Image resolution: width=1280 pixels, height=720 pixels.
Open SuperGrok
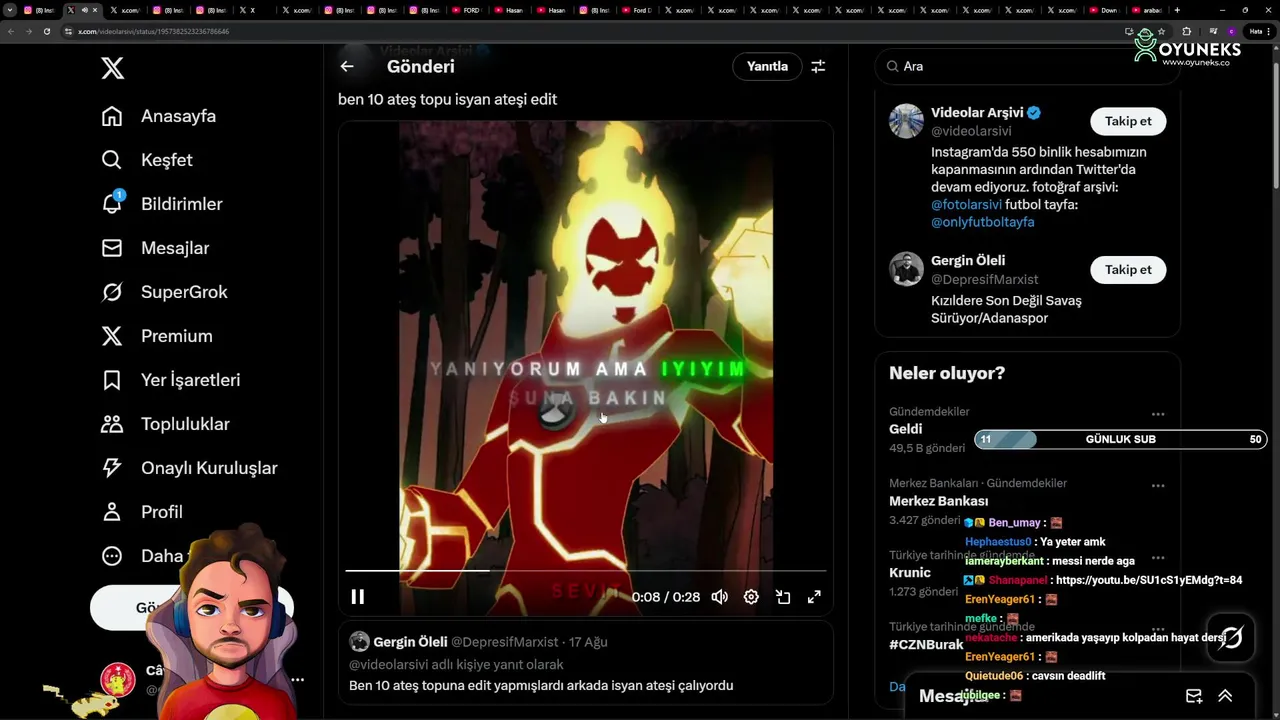(165, 292)
